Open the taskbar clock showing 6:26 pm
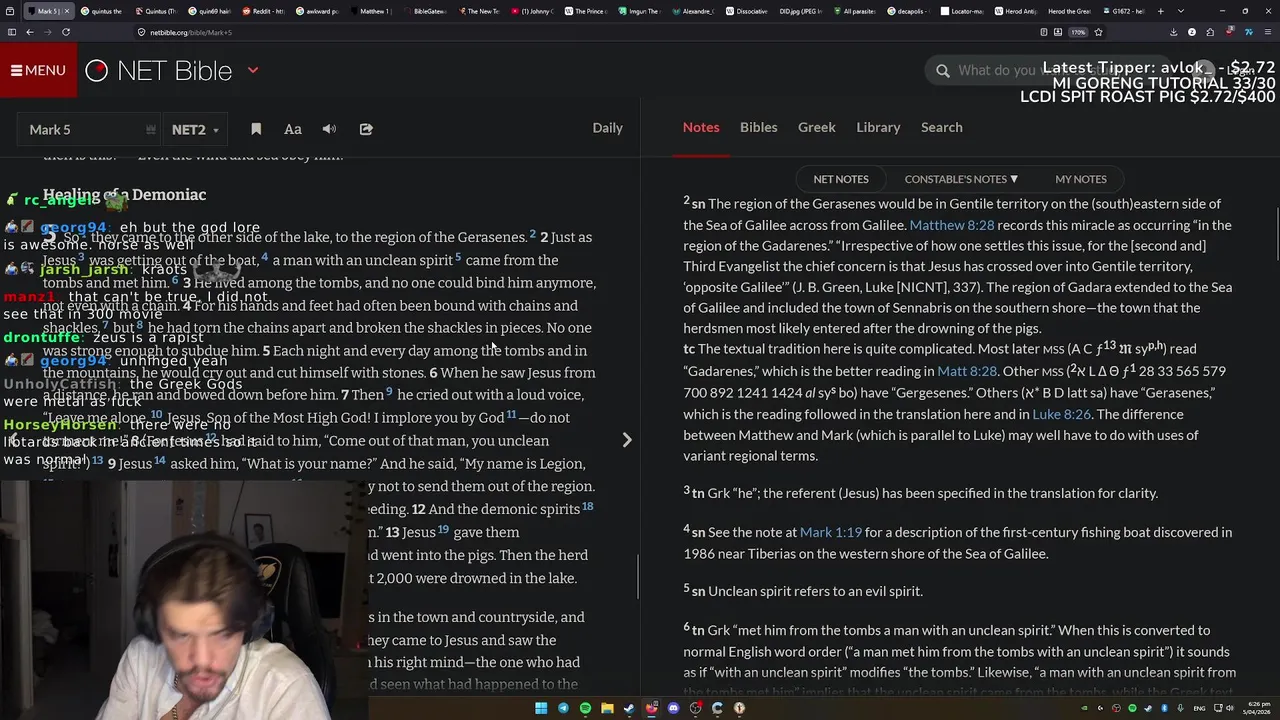Screen dimensions: 1280x720 [1258, 708]
